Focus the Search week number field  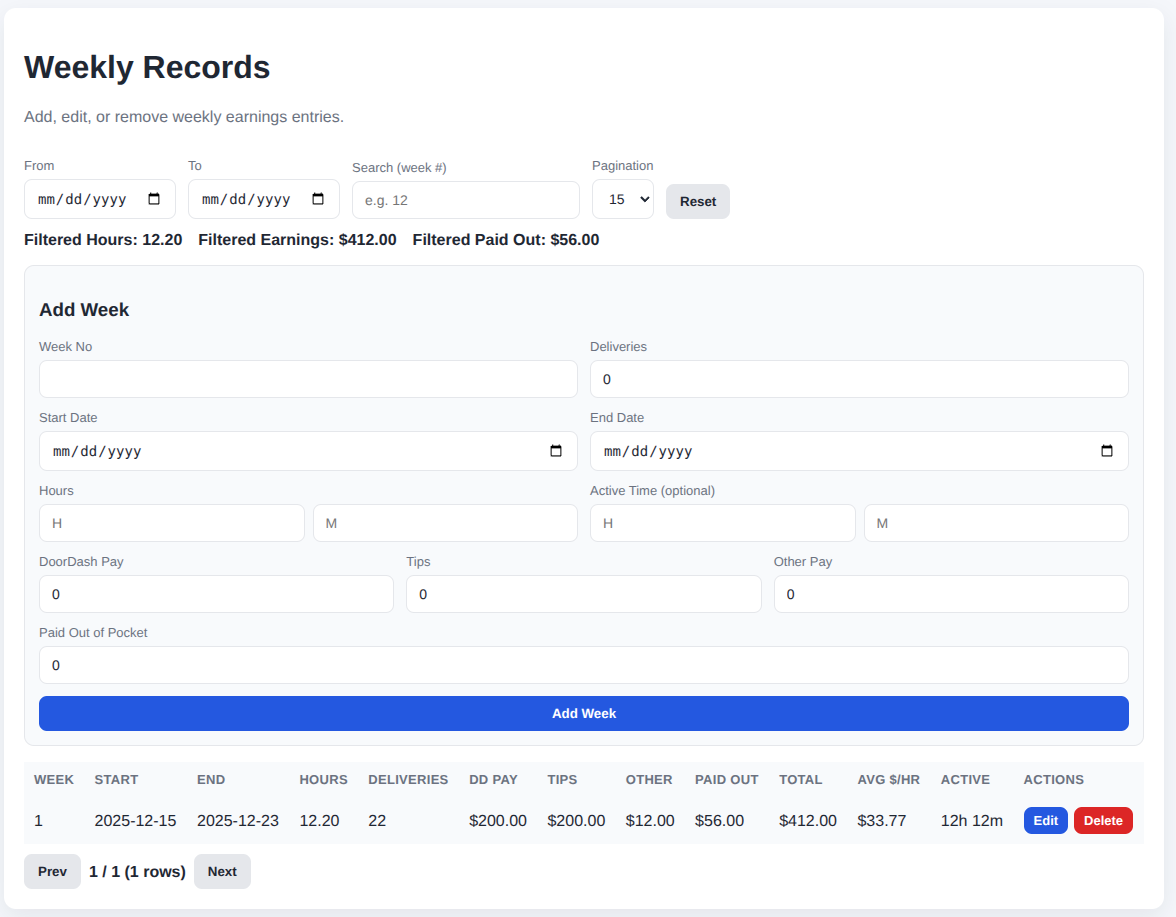click(x=465, y=200)
